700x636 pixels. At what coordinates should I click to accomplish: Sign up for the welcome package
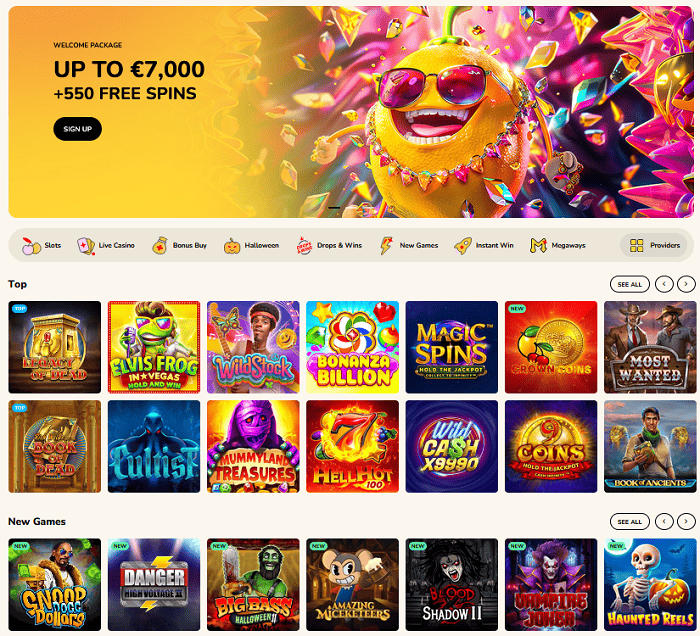(78, 129)
